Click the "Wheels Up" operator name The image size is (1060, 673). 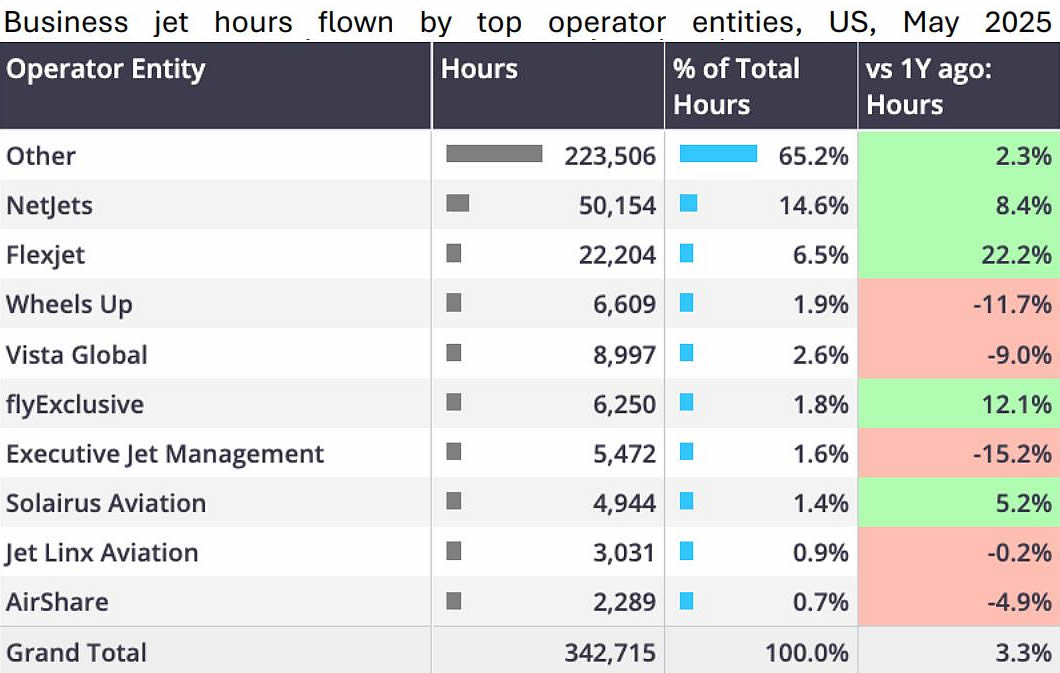tap(69, 305)
